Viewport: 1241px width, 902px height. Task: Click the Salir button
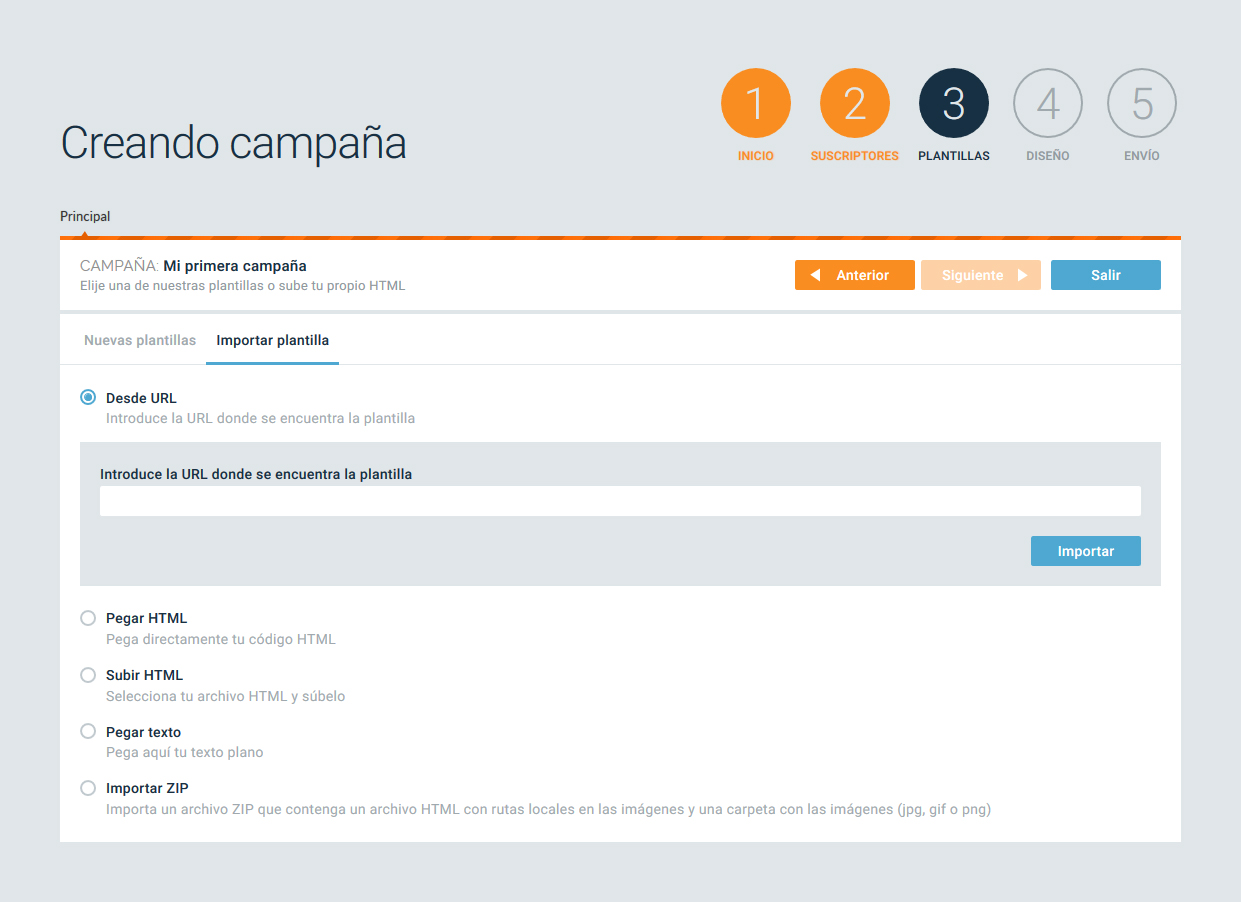(1105, 275)
